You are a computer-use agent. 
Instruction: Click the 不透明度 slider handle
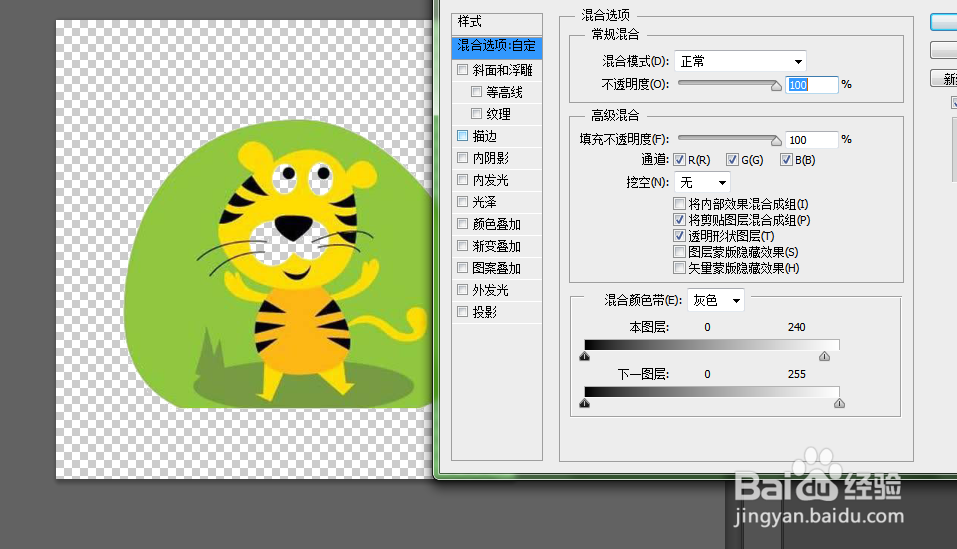coord(776,86)
